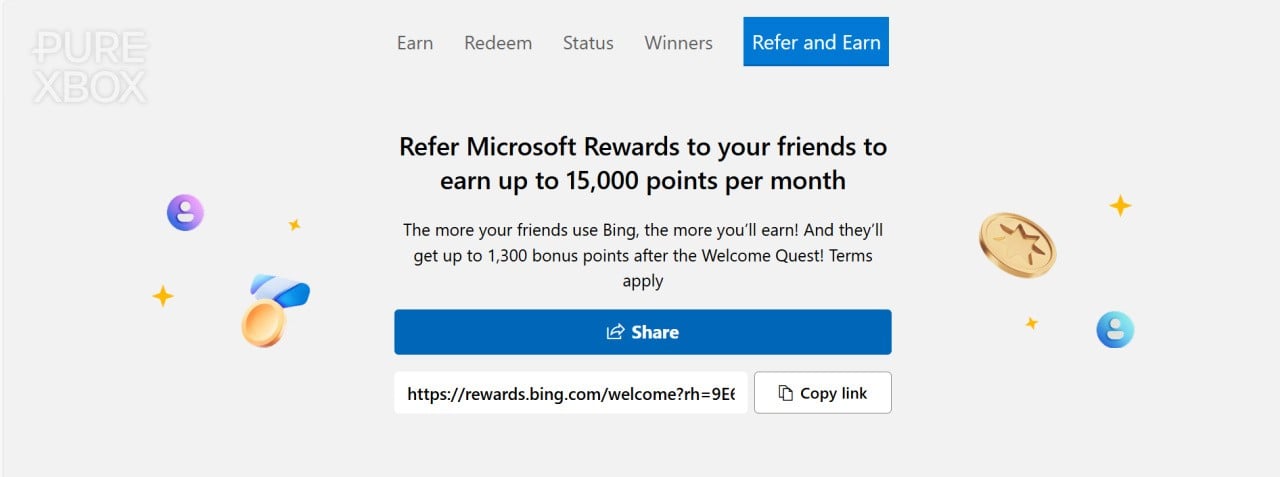Click the Refer and Earn tab
Image resolution: width=1280 pixels, height=477 pixels.
[816, 42]
